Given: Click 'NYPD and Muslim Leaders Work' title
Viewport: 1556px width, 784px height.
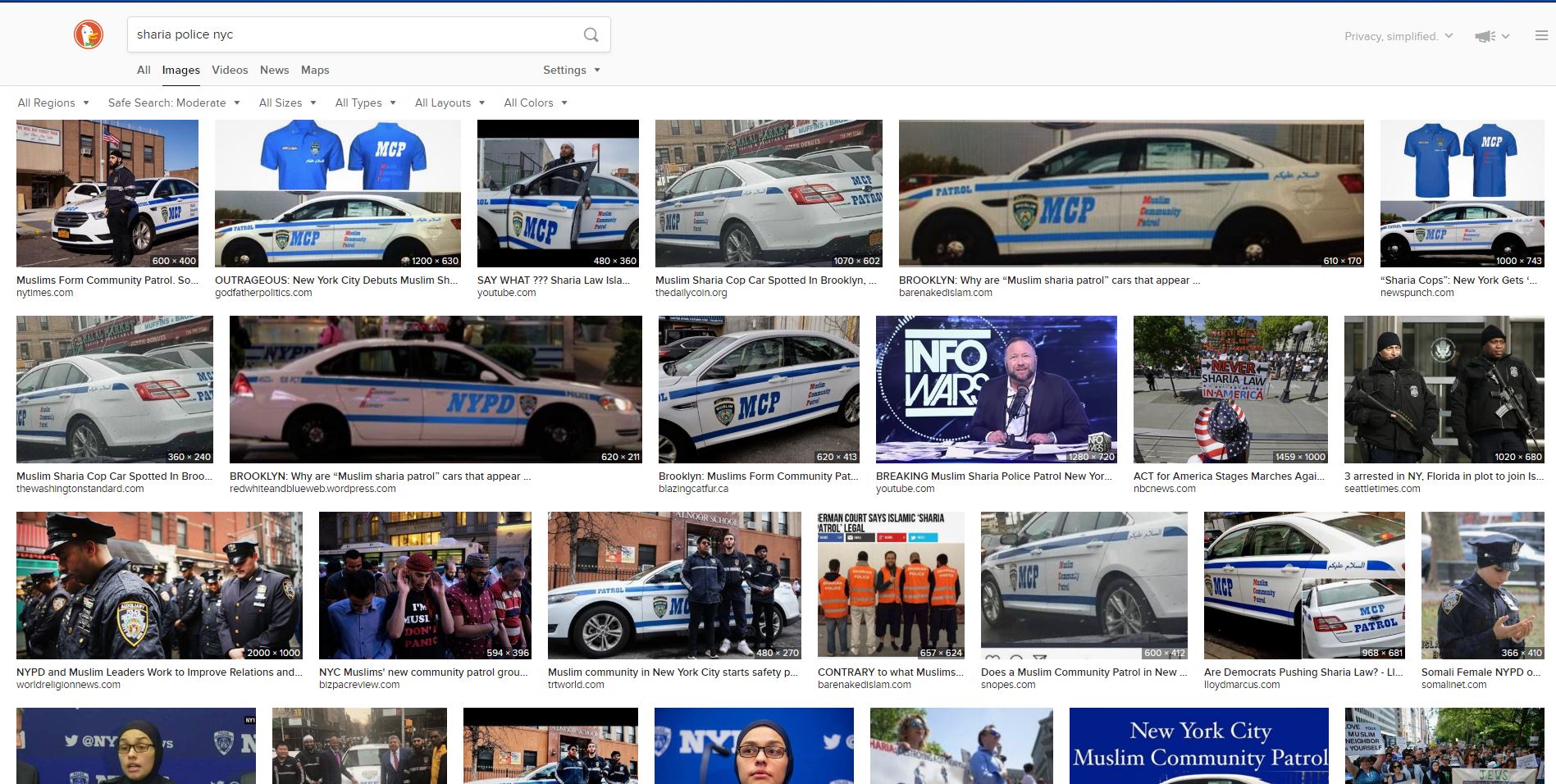Looking at the screenshot, I should pos(159,672).
